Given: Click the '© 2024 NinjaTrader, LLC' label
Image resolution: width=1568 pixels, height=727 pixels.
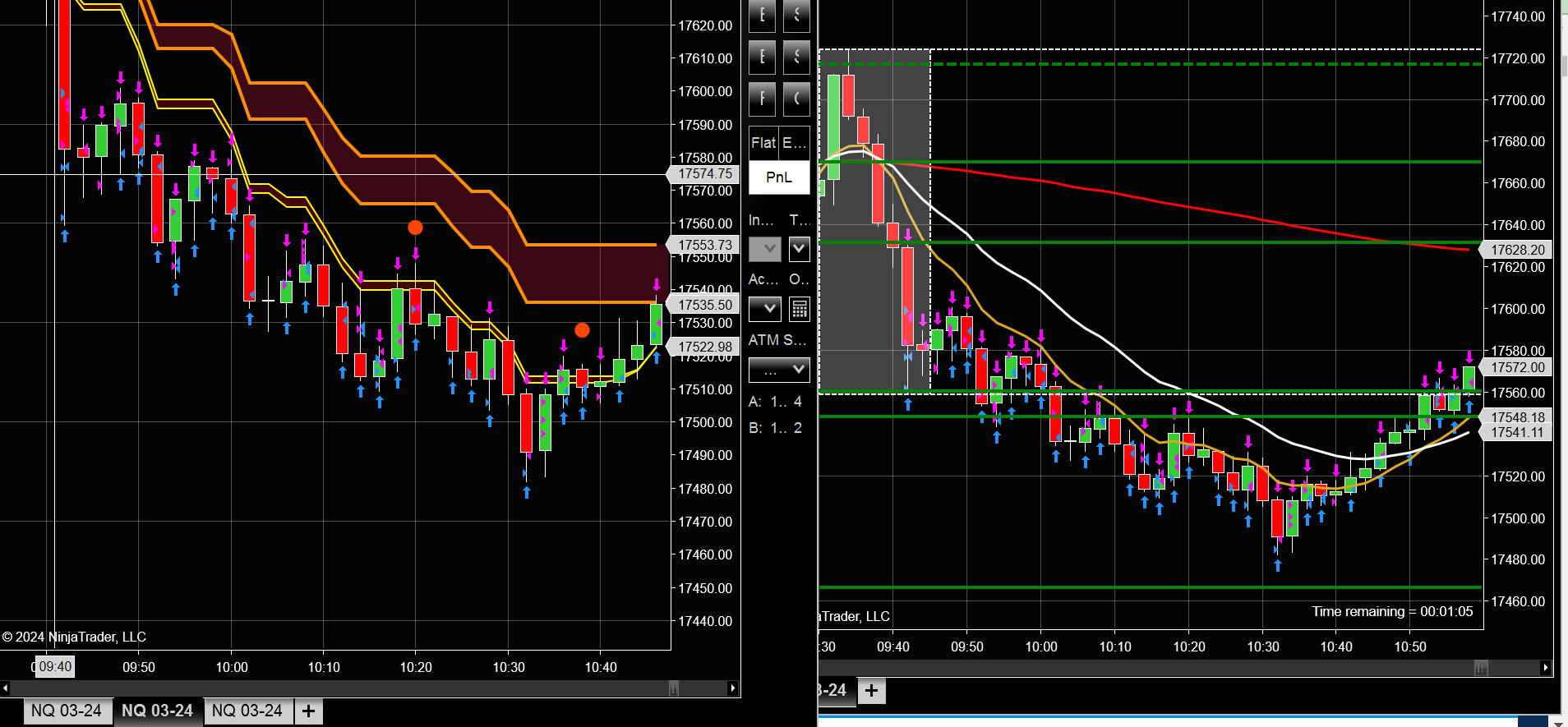Looking at the screenshot, I should click(x=74, y=637).
